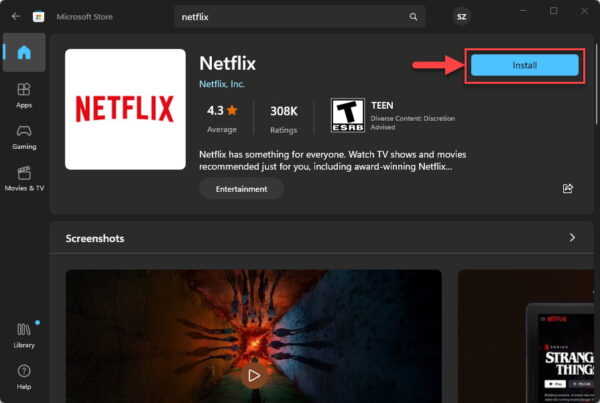The image size is (600, 403).
Task: Click the back arrow in title bar
Action: (x=16, y=17)
